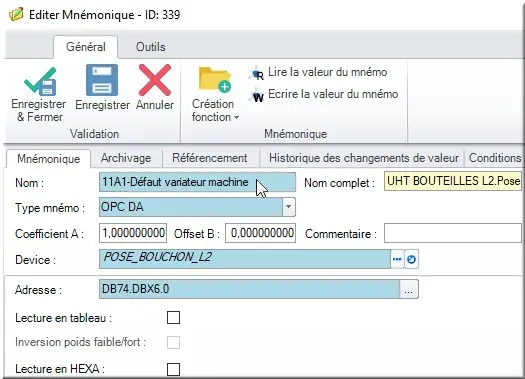This screenshot has width=525, height=379.
Task: Click the Lecture en HEXA label
Action: [60, 369]
